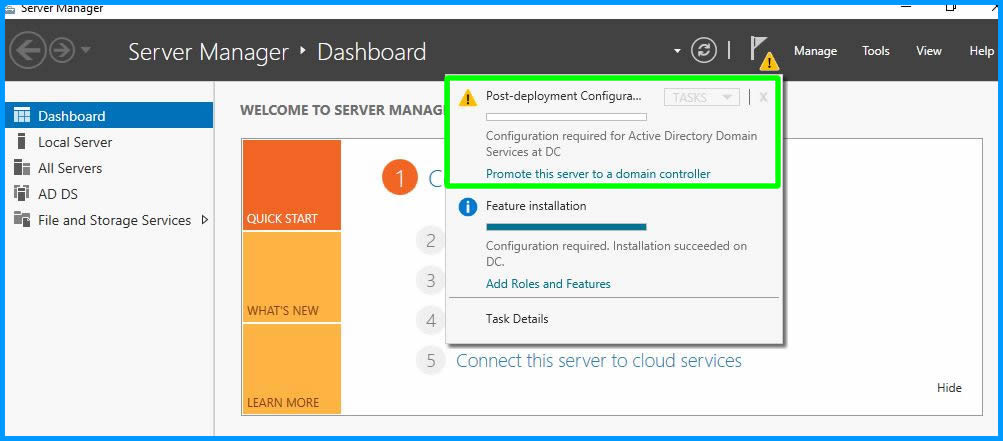Click the Add Roles and Features link
The width and height of the screenshot is (1003, 441).
[548, 284]
